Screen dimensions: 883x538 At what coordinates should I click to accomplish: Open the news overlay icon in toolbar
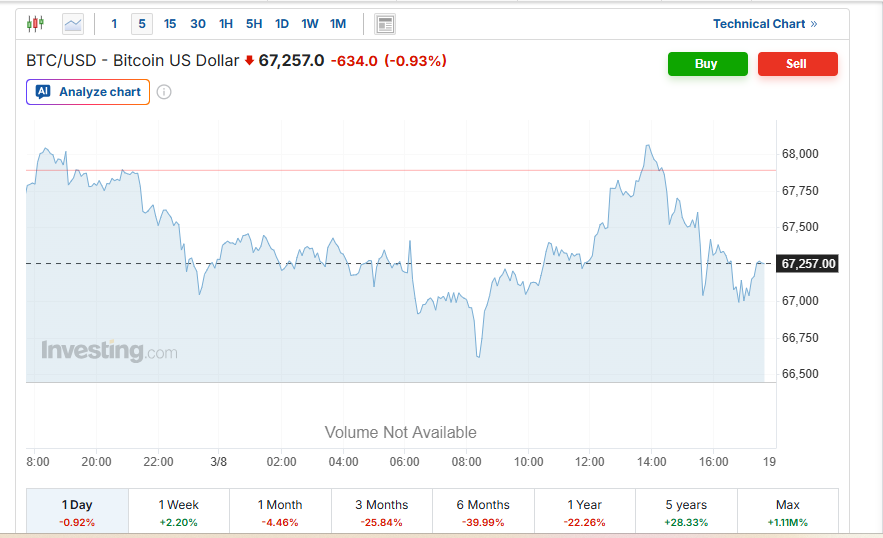384,24
